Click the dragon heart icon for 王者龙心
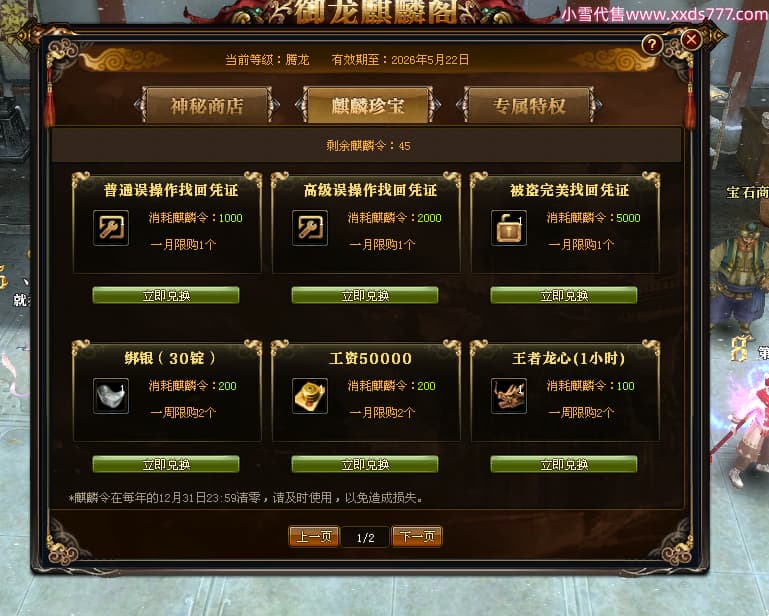The image size is (769, 616). (x=509, y=396)
